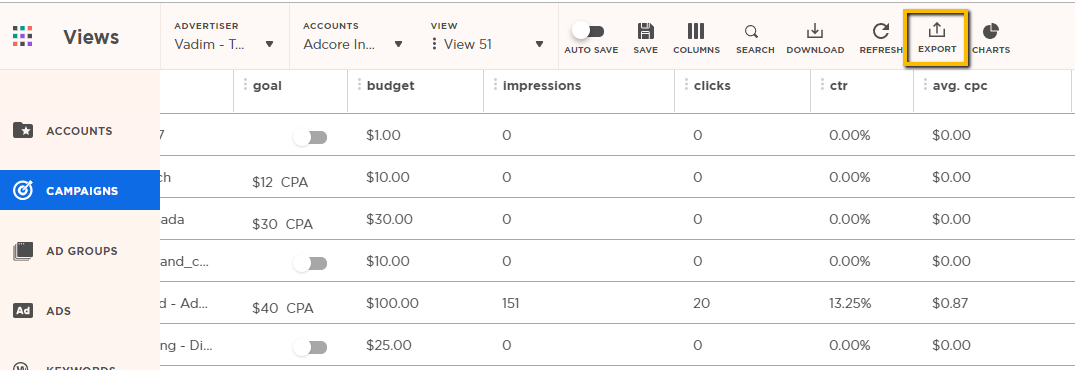1075x370 pixels.
Task: Click the 20 clicks value
Action: point(701,303)
